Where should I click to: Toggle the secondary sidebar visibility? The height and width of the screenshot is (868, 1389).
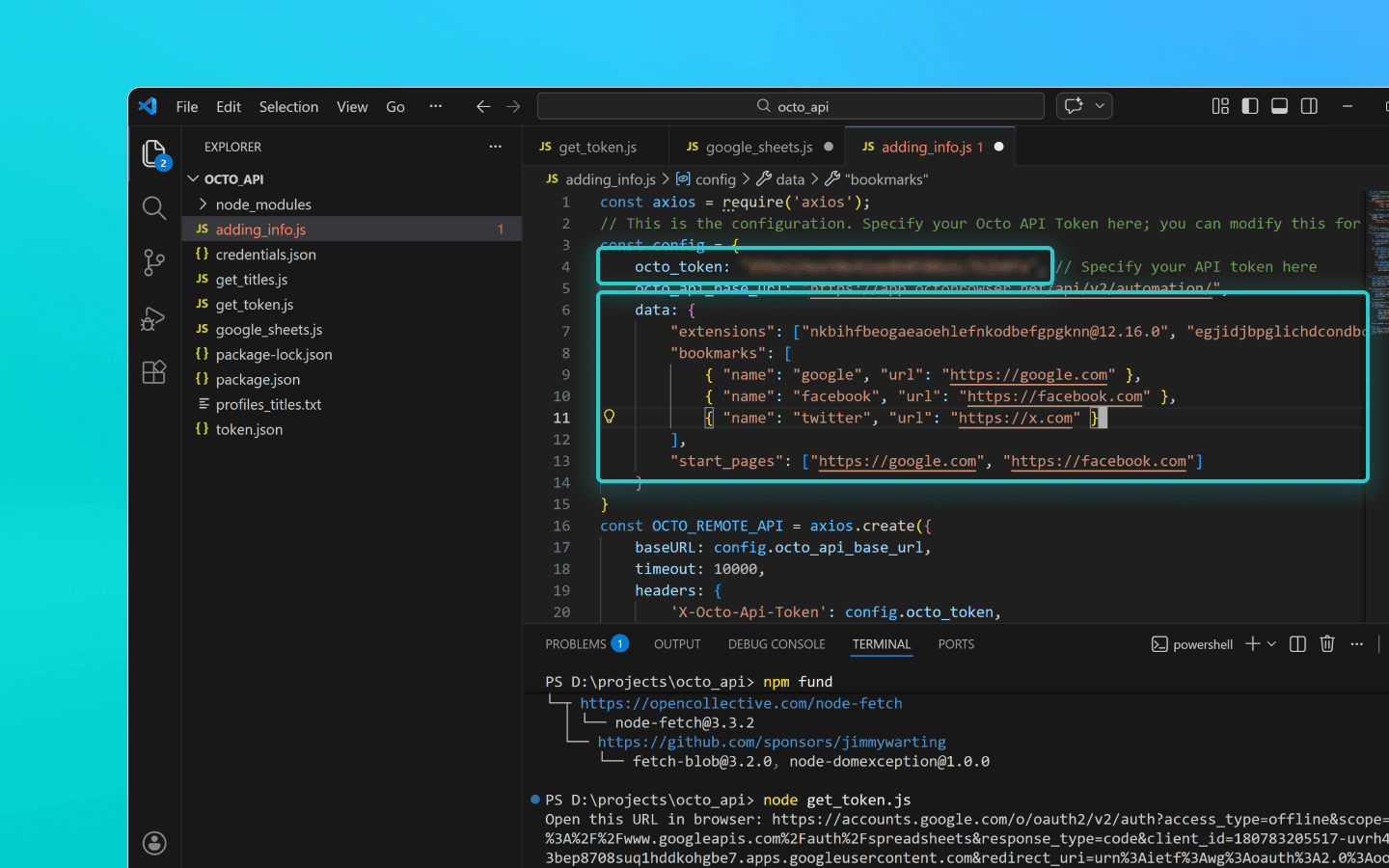(1309, 106)
